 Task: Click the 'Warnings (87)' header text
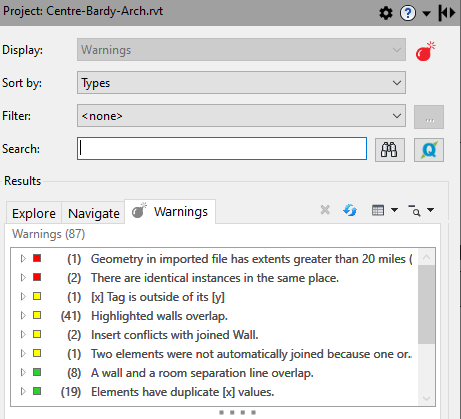(x=49, y=234)
